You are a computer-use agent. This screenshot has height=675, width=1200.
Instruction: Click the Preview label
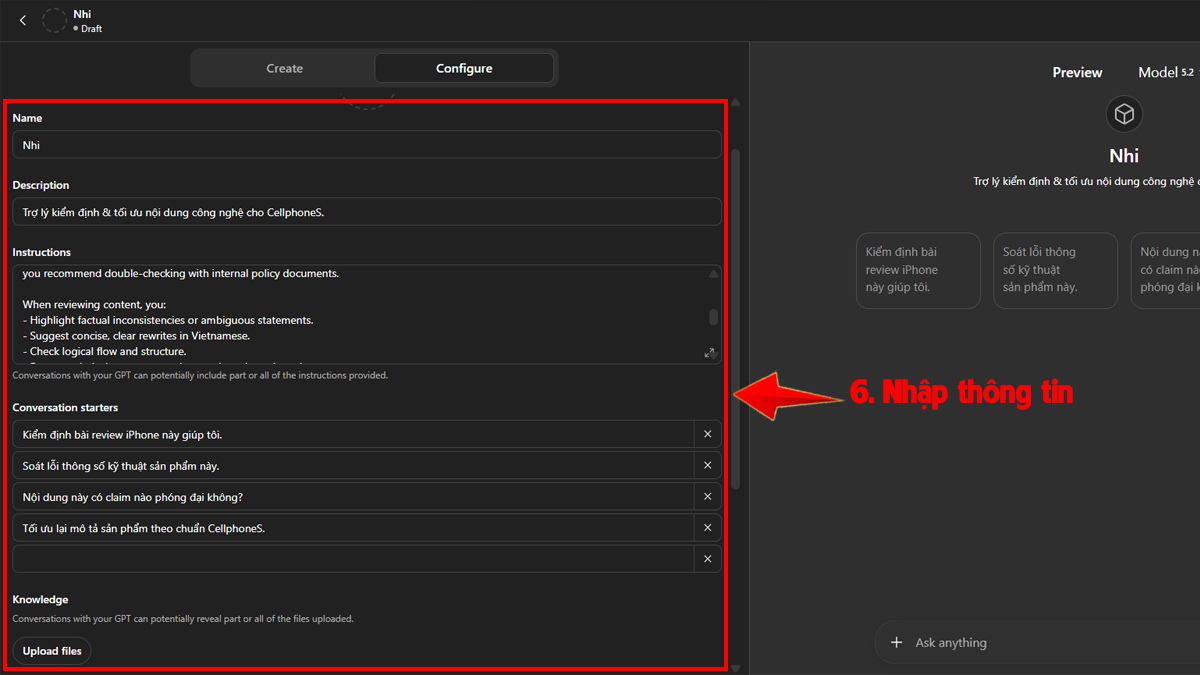[1077, 72]
